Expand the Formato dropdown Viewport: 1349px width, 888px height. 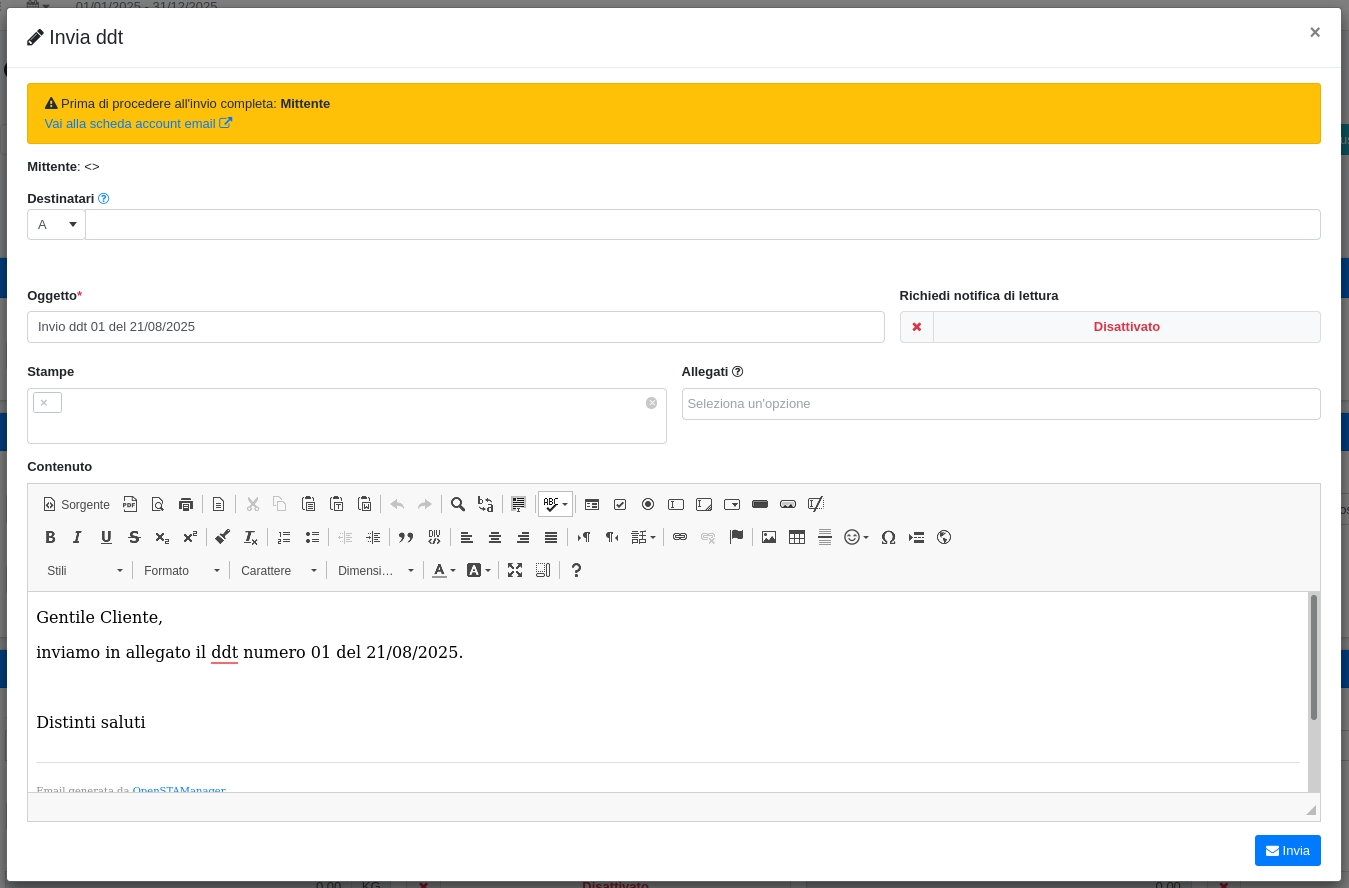point(181,570)
